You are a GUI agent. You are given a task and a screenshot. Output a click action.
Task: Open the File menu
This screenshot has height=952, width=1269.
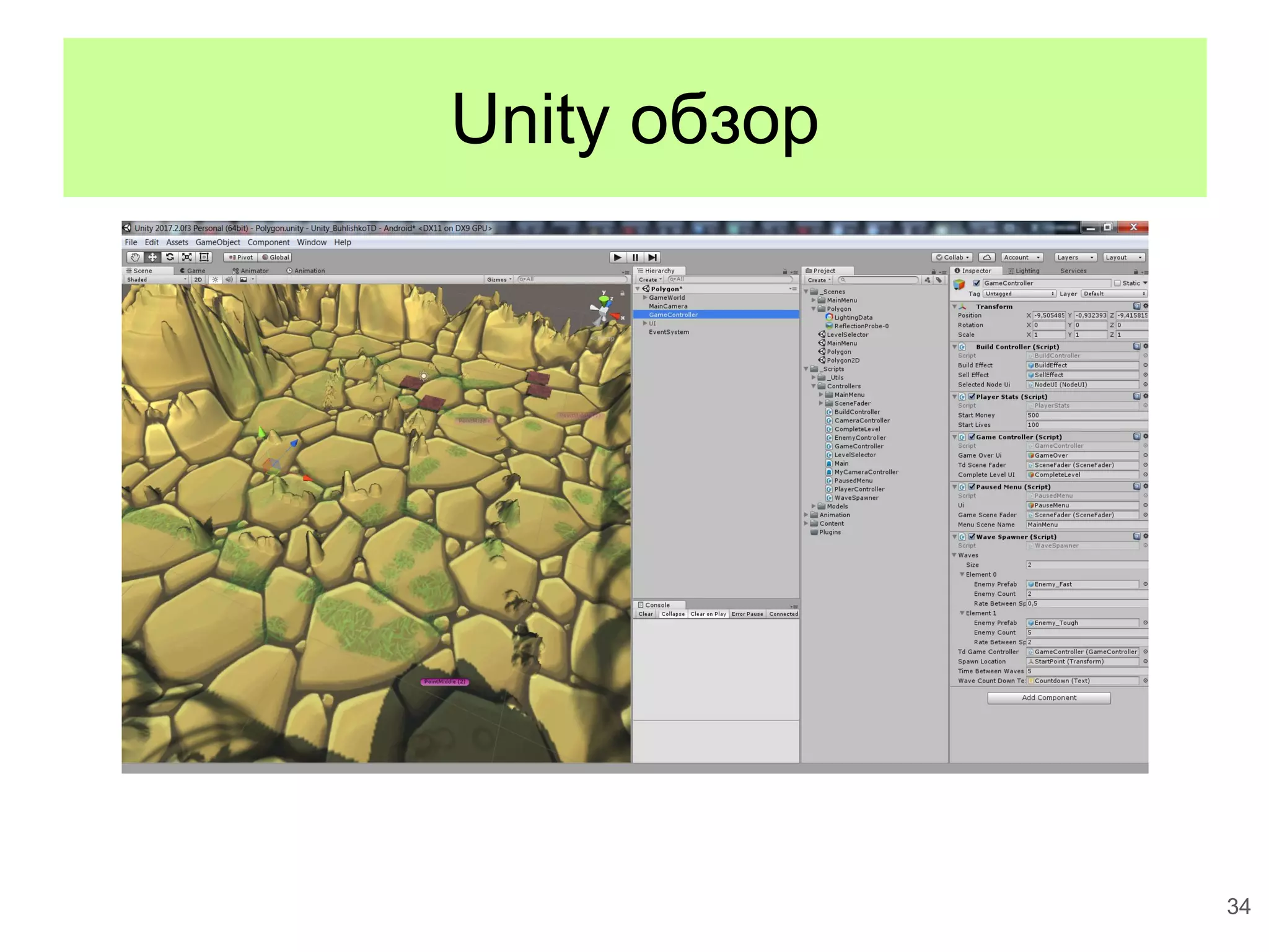click(x=131, y=242)
